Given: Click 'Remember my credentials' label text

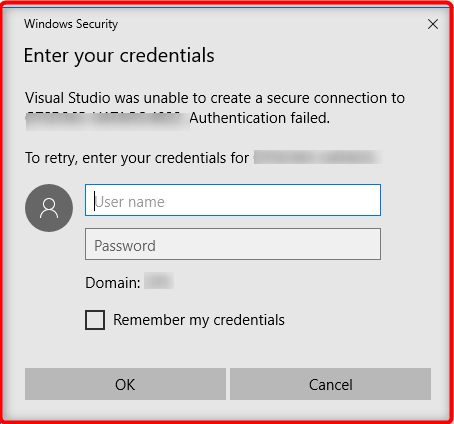Looking at the screenshot, I should click(199, 320).
